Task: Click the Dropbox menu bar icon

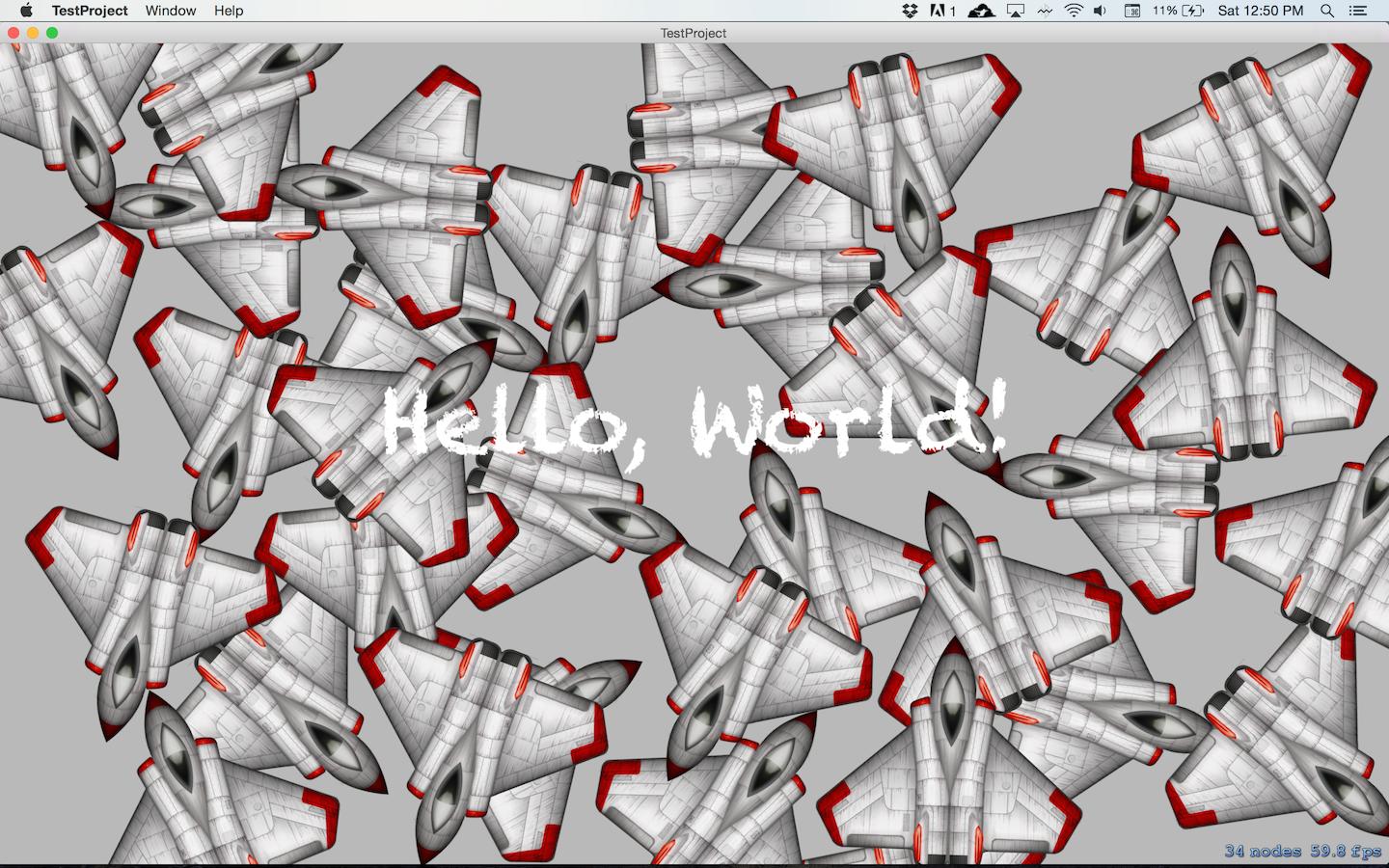Action: click(x=910, y=11)
